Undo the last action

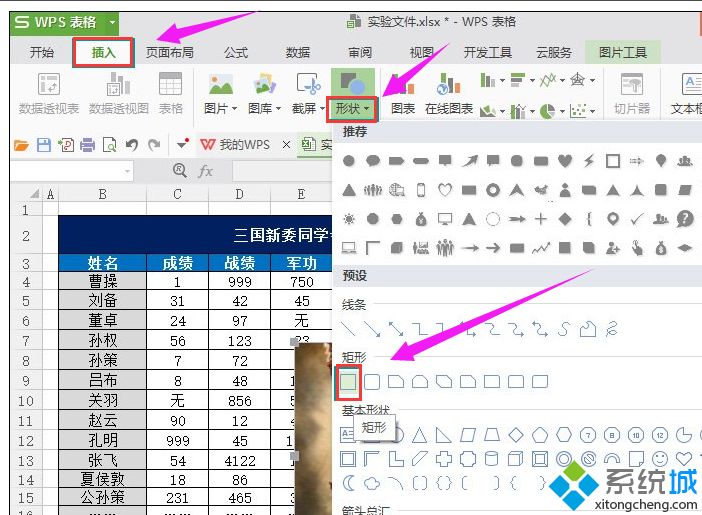point(132,145)
